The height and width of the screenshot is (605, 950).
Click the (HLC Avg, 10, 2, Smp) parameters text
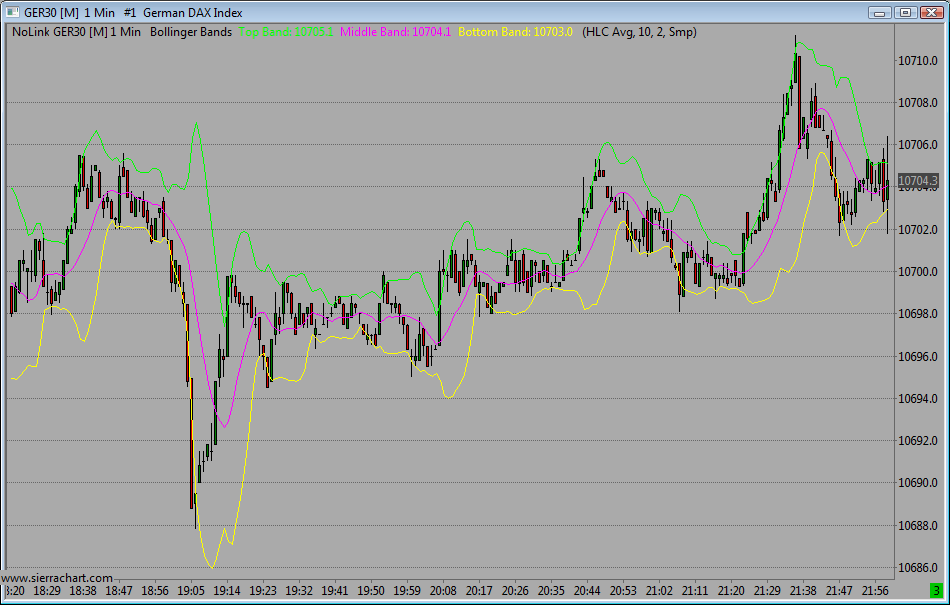coord(639,32)
